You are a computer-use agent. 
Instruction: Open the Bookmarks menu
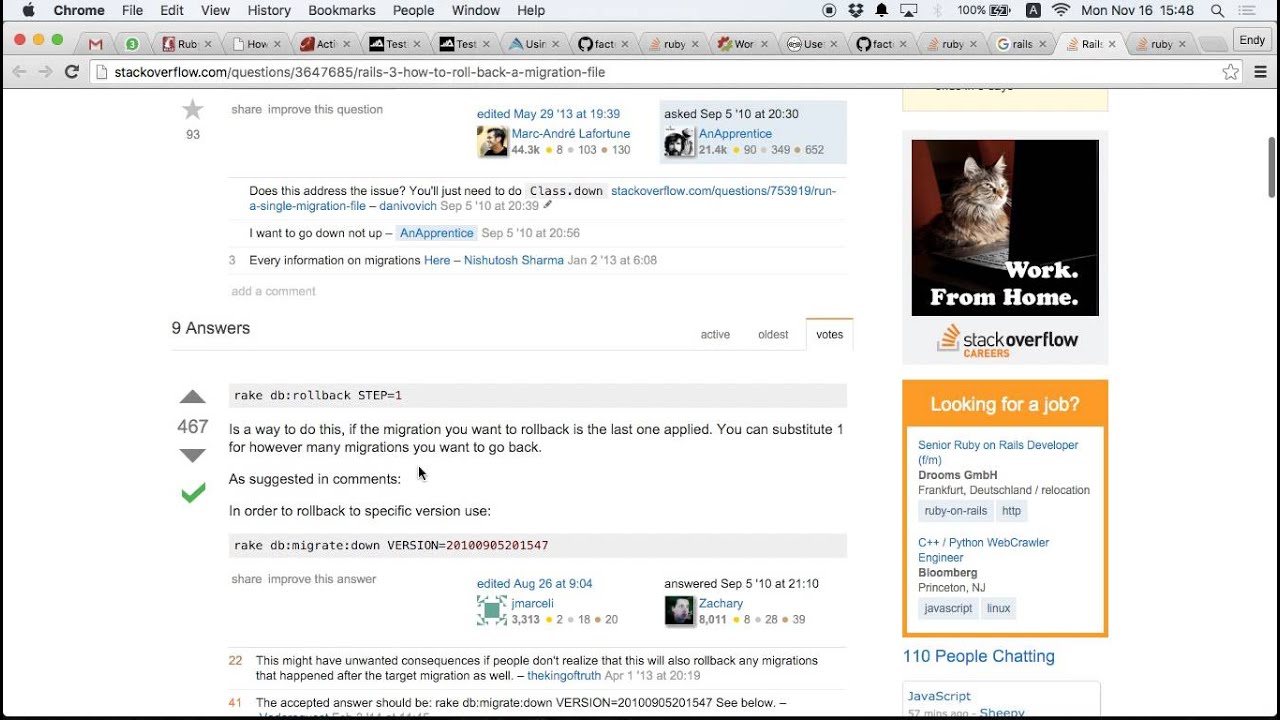click(x=342, y=10)
